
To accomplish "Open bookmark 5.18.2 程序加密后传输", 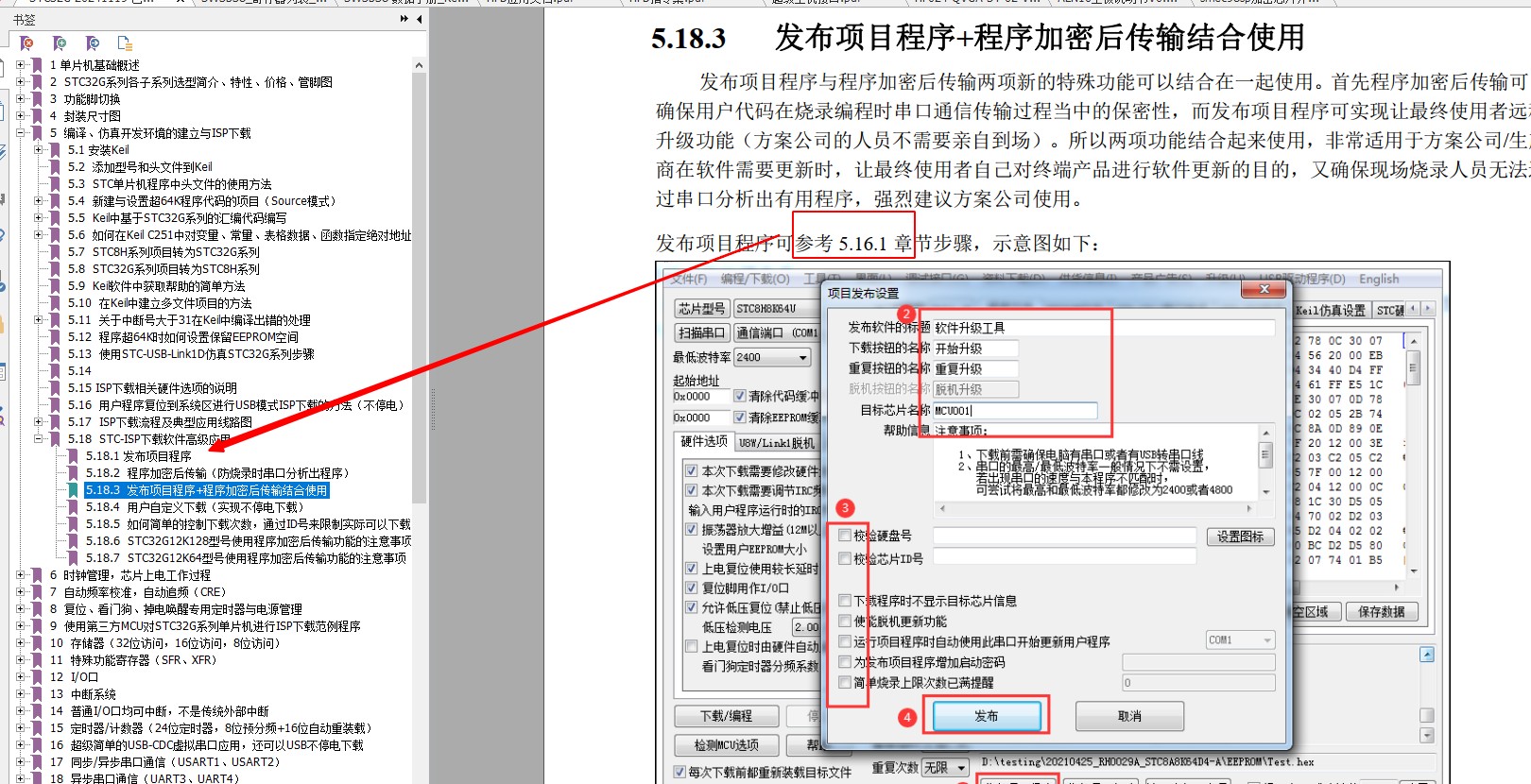I will (x=218, y=473).
